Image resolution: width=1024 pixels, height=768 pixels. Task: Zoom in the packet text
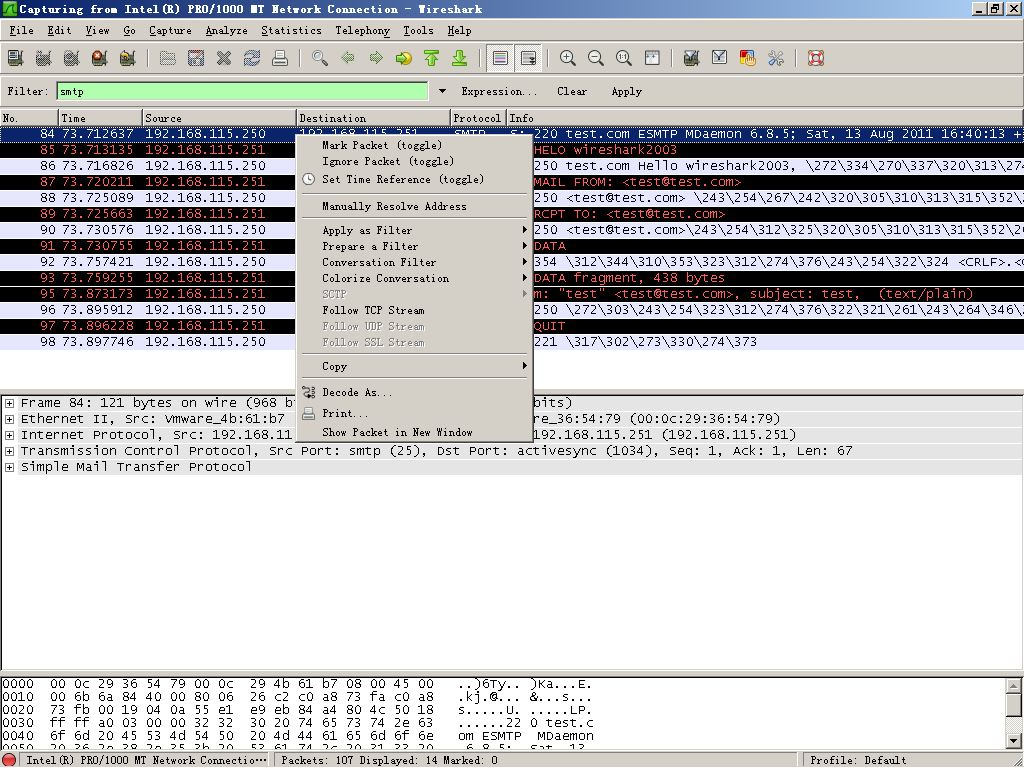(568, 58)
